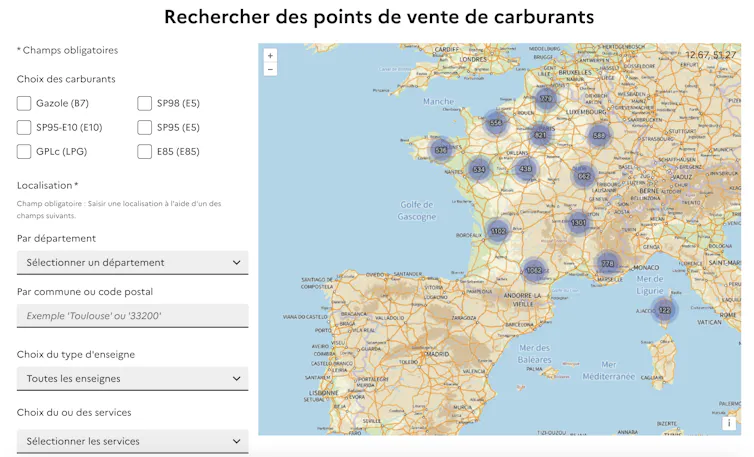Screen dimensions: 754x457
Task: Click the 1102 cluster near Bordeaux
Action: (x=497, y=231)
